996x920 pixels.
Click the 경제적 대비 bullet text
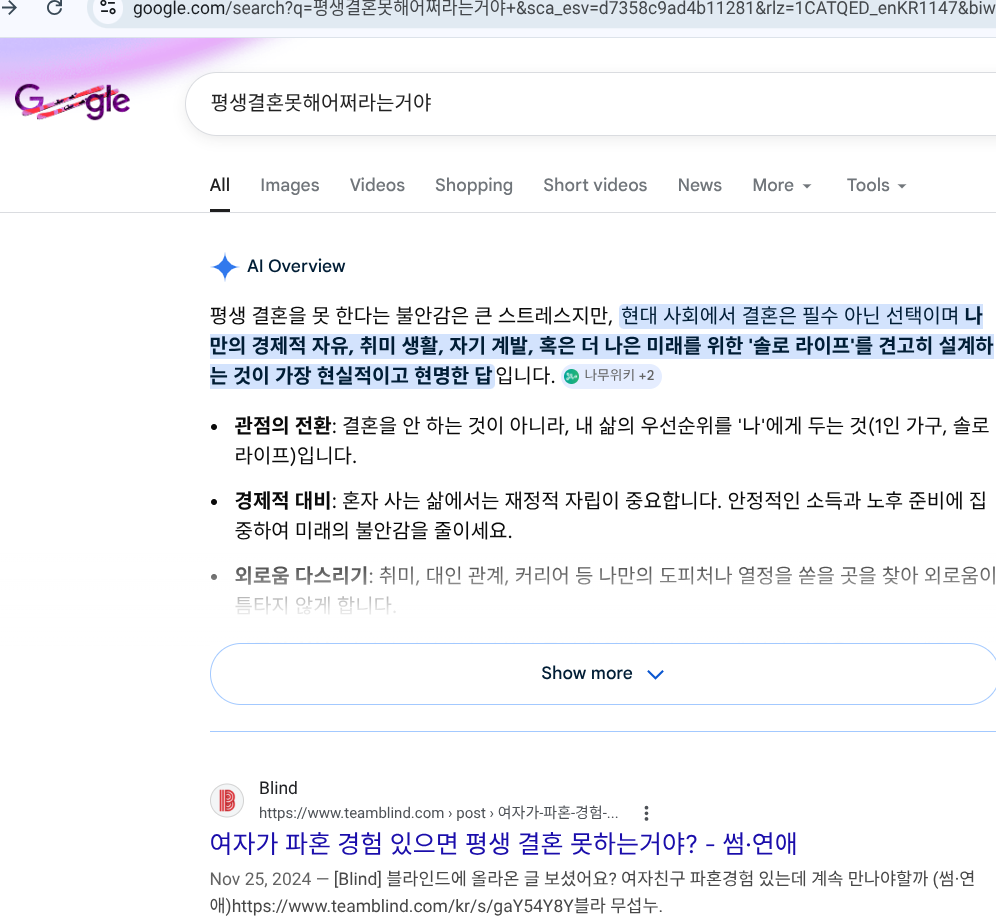point(610,515)
